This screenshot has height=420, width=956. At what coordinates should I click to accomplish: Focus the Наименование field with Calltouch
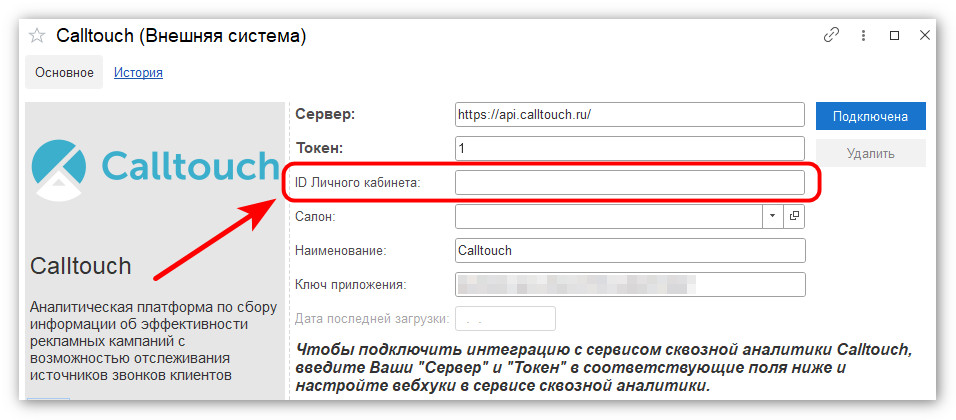click(x=630, y=250)
